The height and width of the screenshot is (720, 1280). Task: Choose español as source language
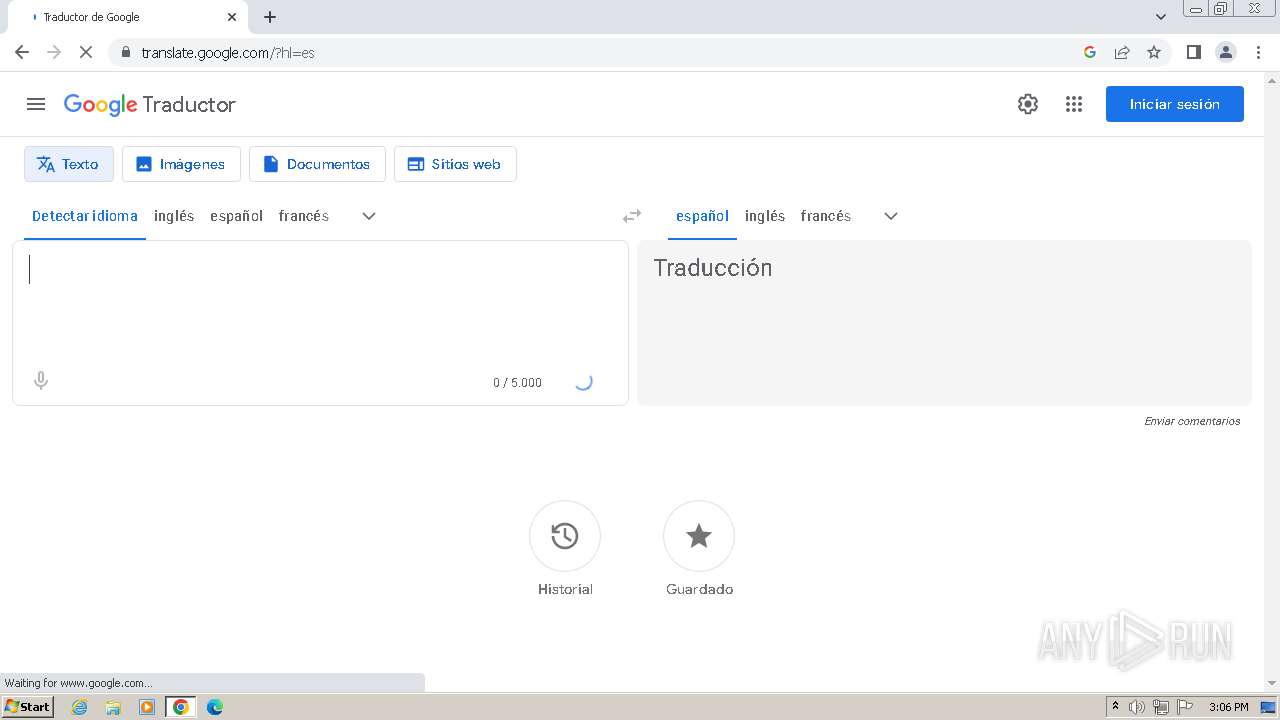236,216
